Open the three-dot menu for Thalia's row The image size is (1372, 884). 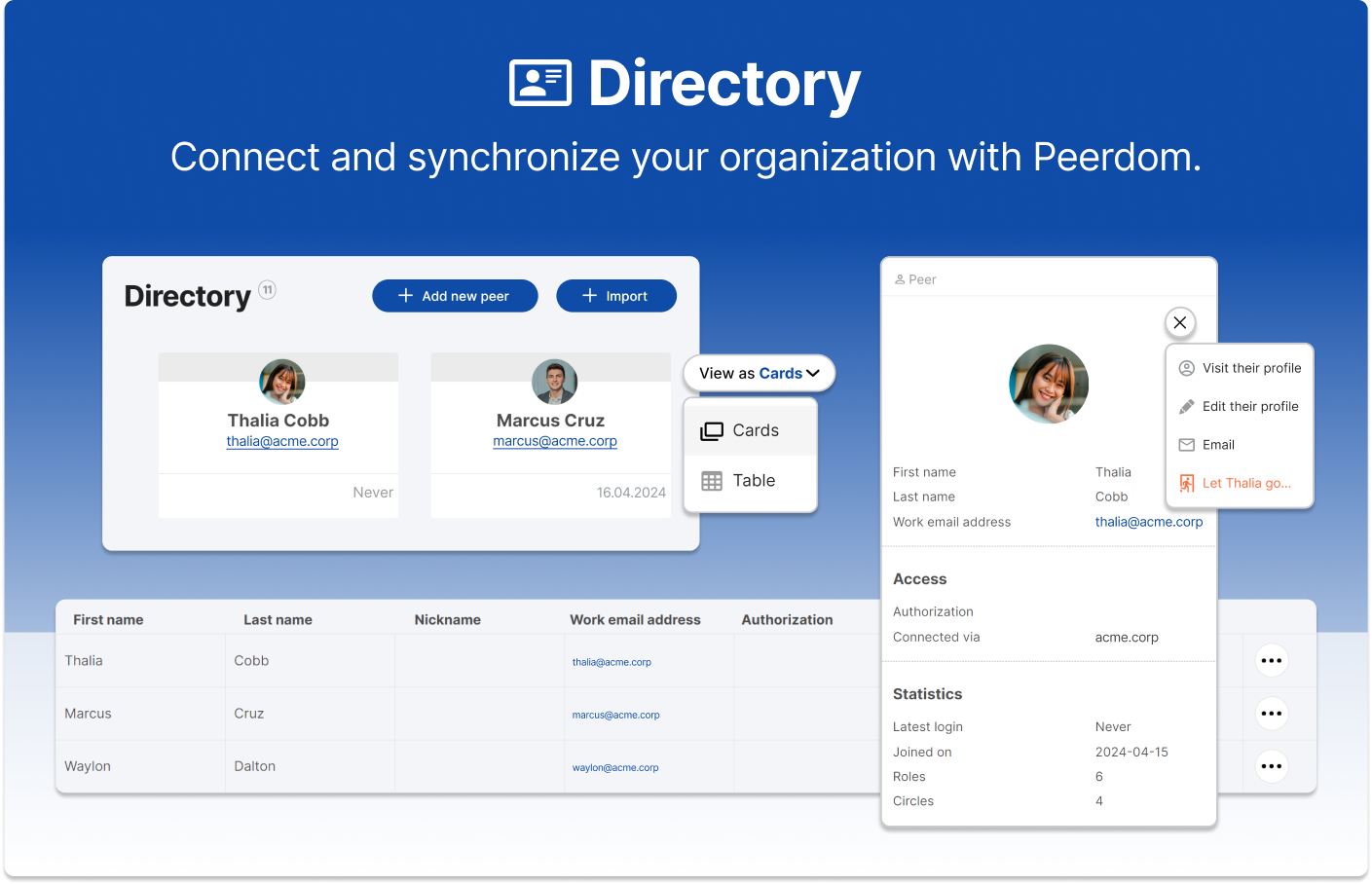[1271, 660]
